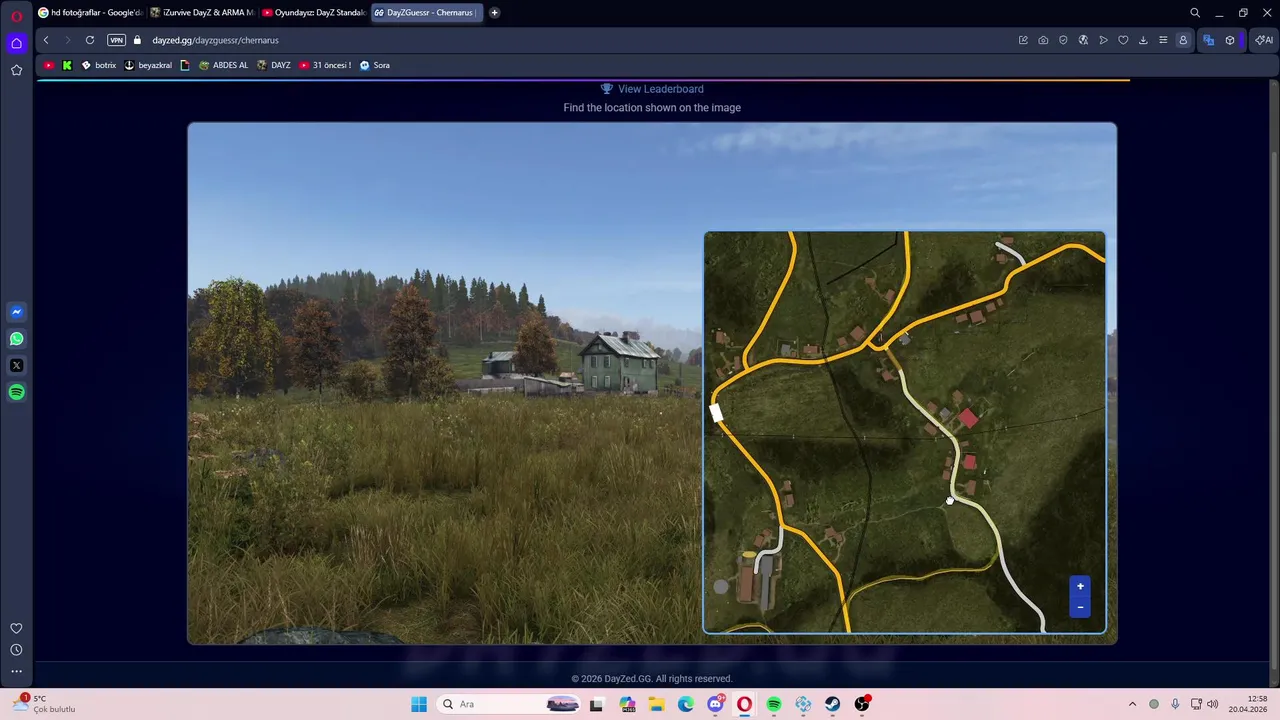Open Discord from the taskbar
1280x720 pixels.
(x=715, y=704)
